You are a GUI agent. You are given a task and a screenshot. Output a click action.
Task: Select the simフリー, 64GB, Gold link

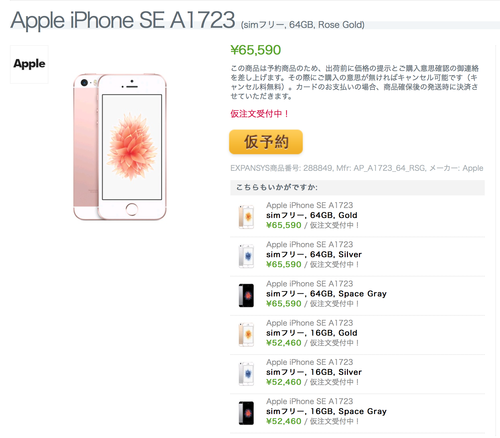coord(312,215)
